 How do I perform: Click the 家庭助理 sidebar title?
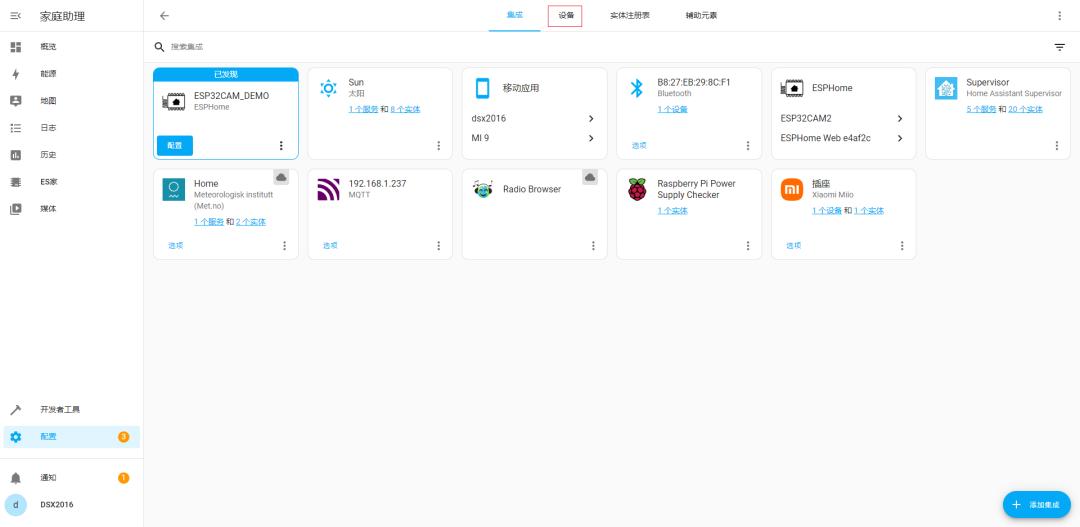coord(62,16)
